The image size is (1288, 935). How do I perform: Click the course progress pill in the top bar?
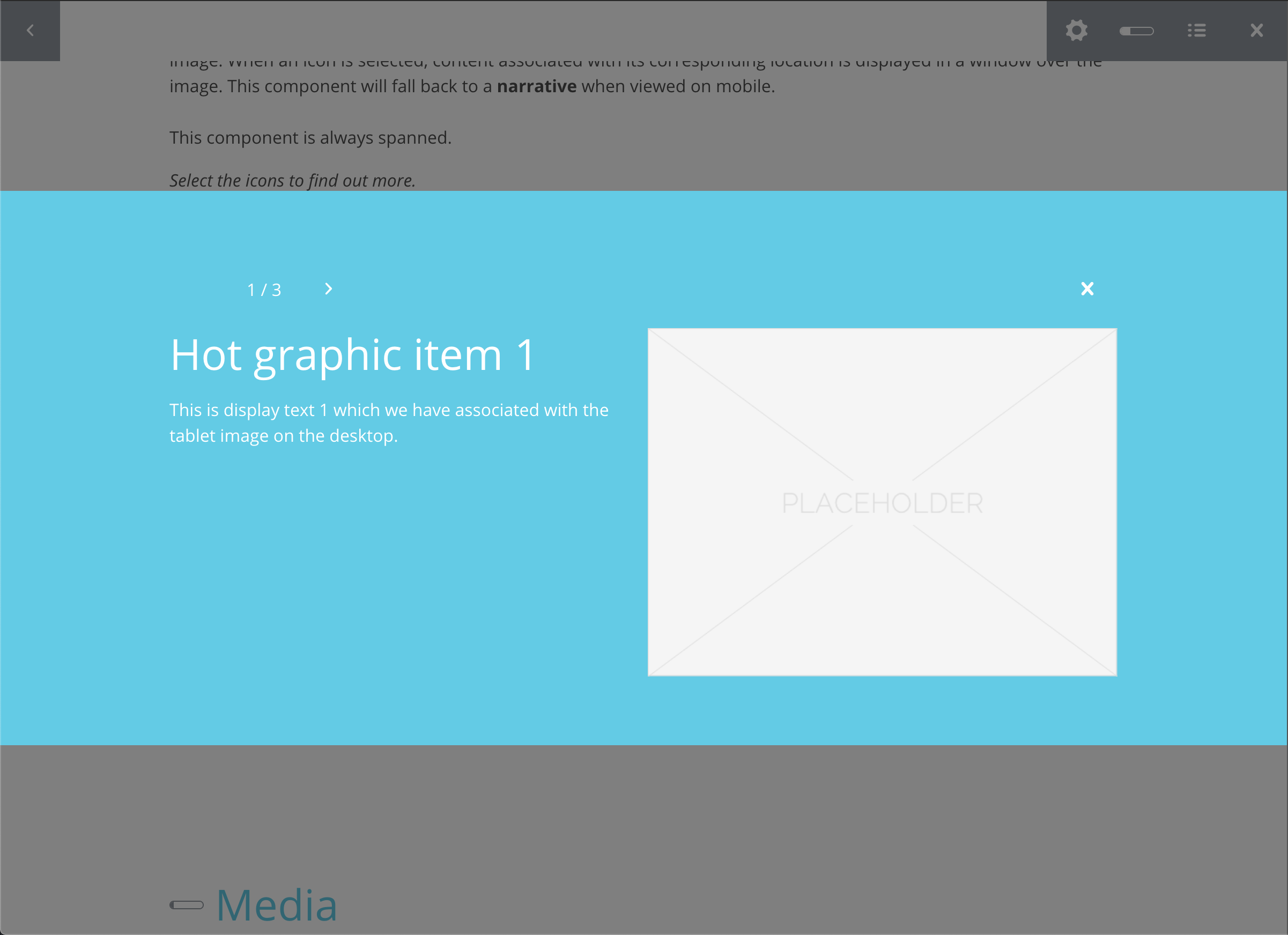coord(1137,30)
